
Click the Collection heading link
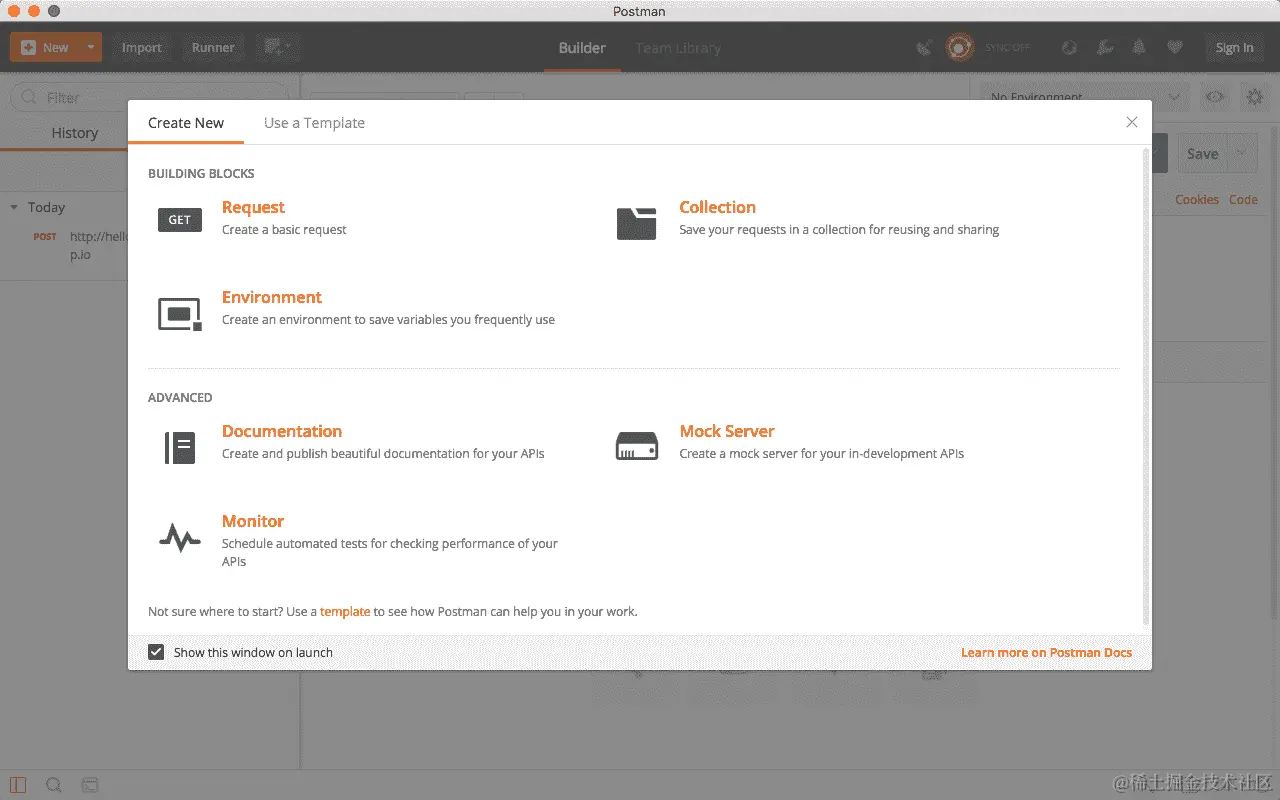click(717, 207)
